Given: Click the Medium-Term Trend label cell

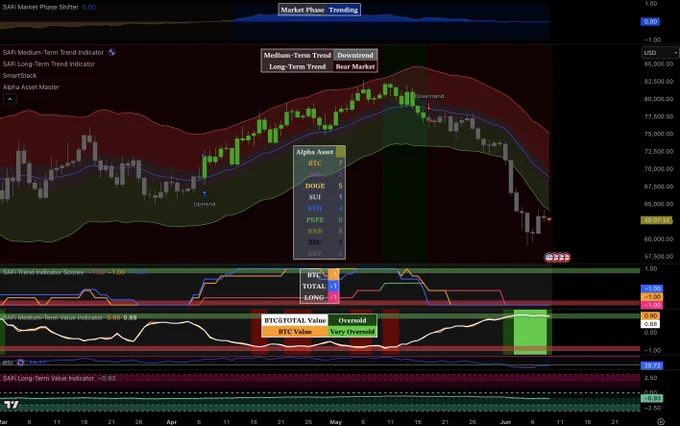Looking at the screenshot, I should [x=298, y=55].
